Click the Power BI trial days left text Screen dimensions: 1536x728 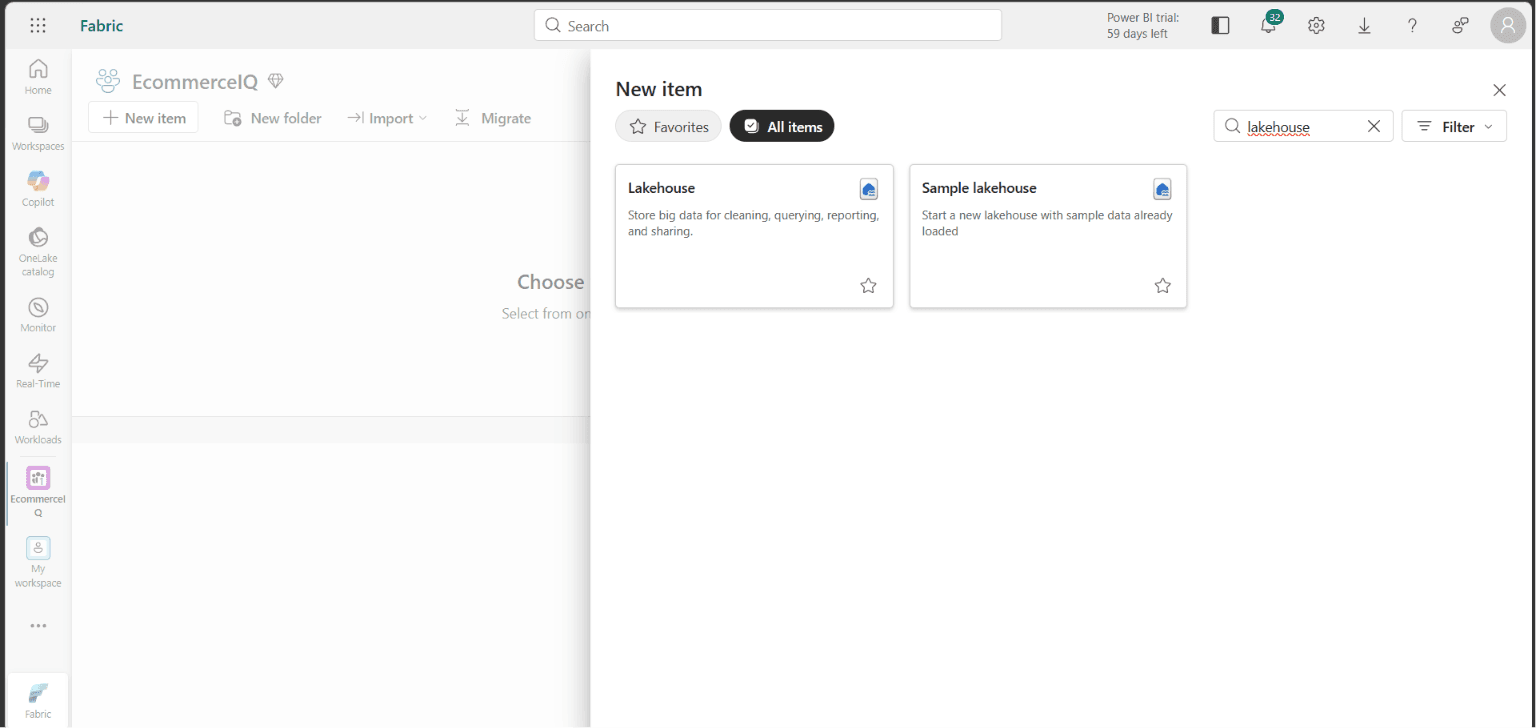(x=1142, y=26)
